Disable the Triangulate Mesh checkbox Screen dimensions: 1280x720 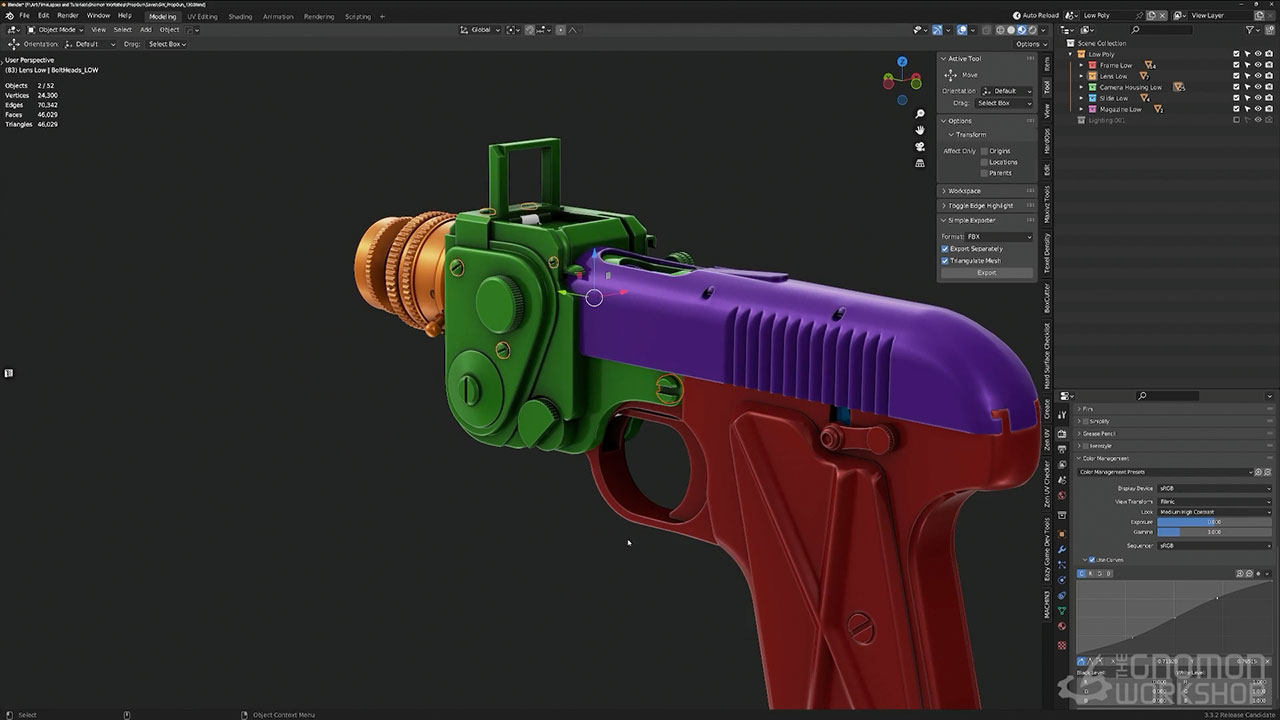pyautogui.click(x=945, y=261)
